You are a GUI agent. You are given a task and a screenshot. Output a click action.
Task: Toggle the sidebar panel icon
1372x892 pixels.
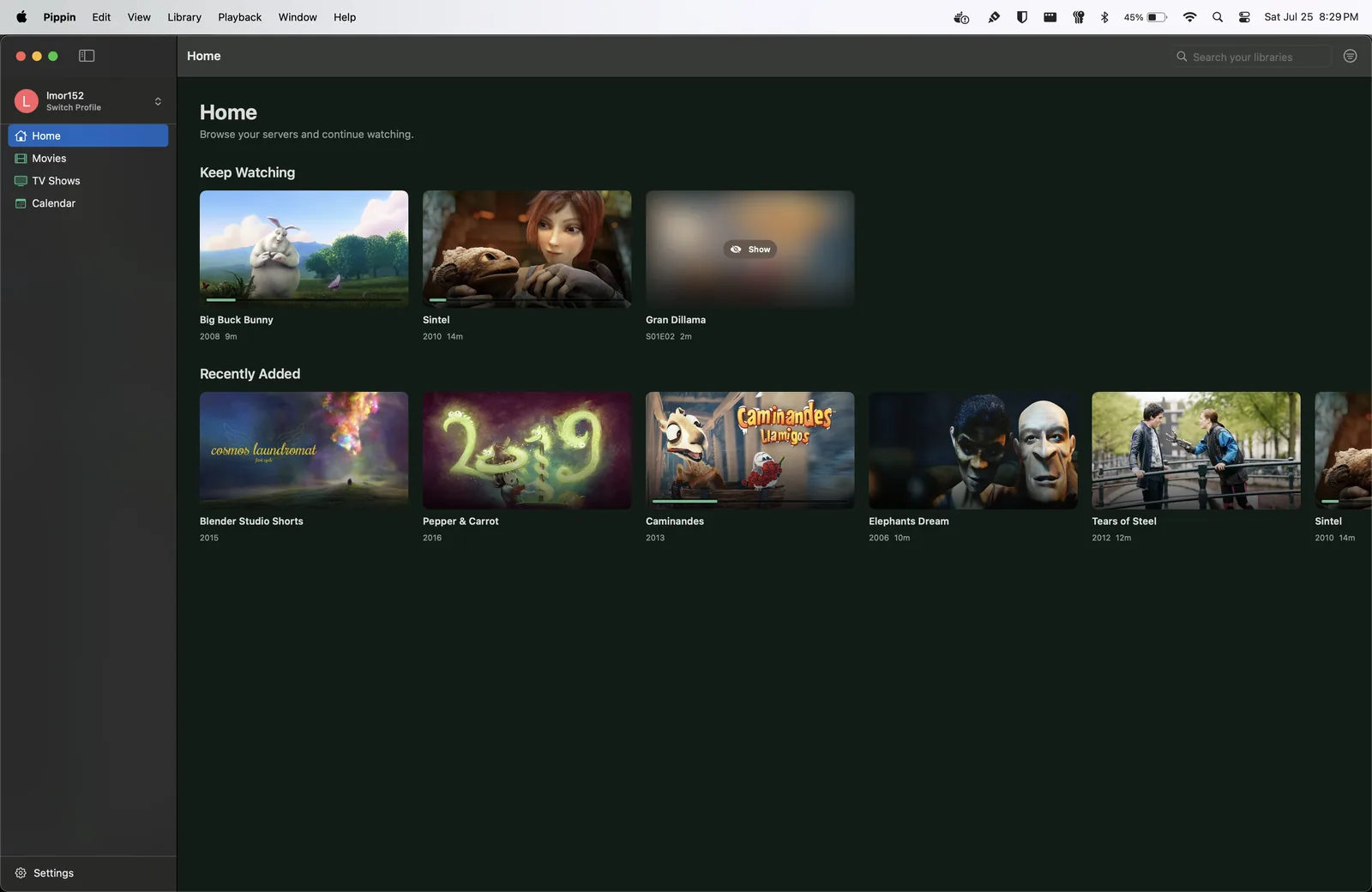pos(87,56)
